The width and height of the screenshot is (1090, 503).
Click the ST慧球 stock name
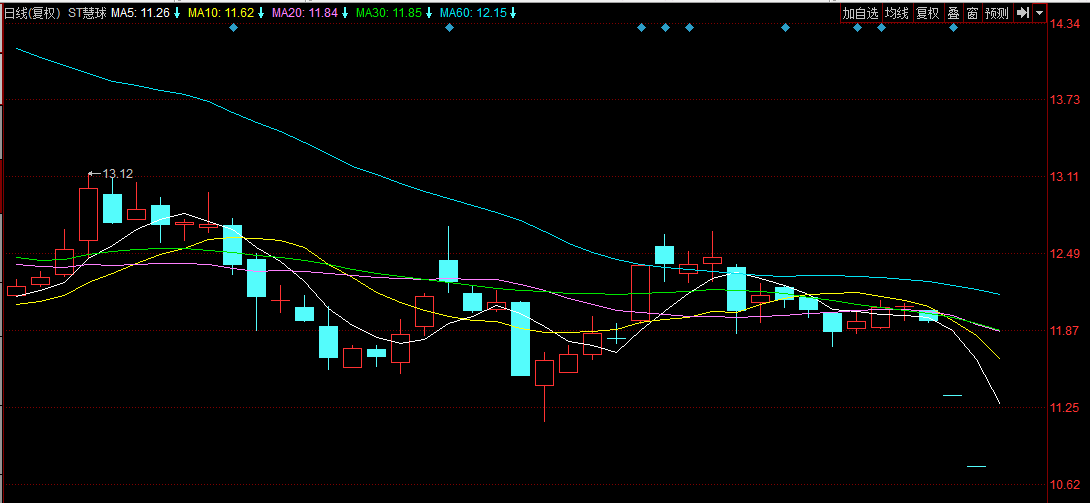[x=87, y=13]
